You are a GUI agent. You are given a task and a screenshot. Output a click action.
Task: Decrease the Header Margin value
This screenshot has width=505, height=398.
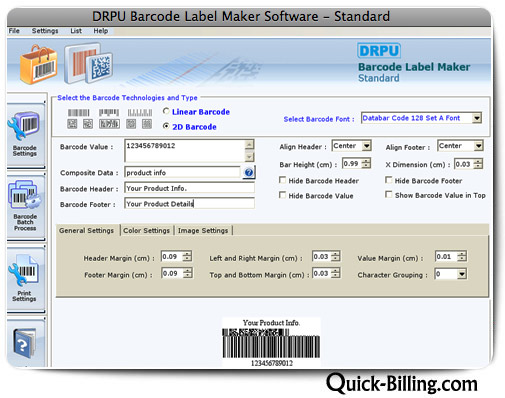pyautogui.click(x=187, y=259)
